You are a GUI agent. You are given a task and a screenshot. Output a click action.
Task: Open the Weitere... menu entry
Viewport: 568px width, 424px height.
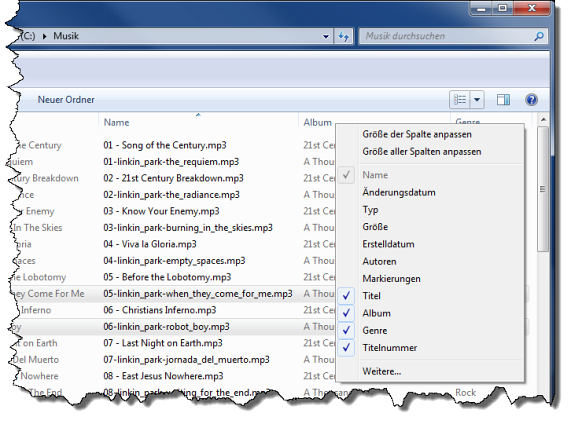click(x=381, y=371)
